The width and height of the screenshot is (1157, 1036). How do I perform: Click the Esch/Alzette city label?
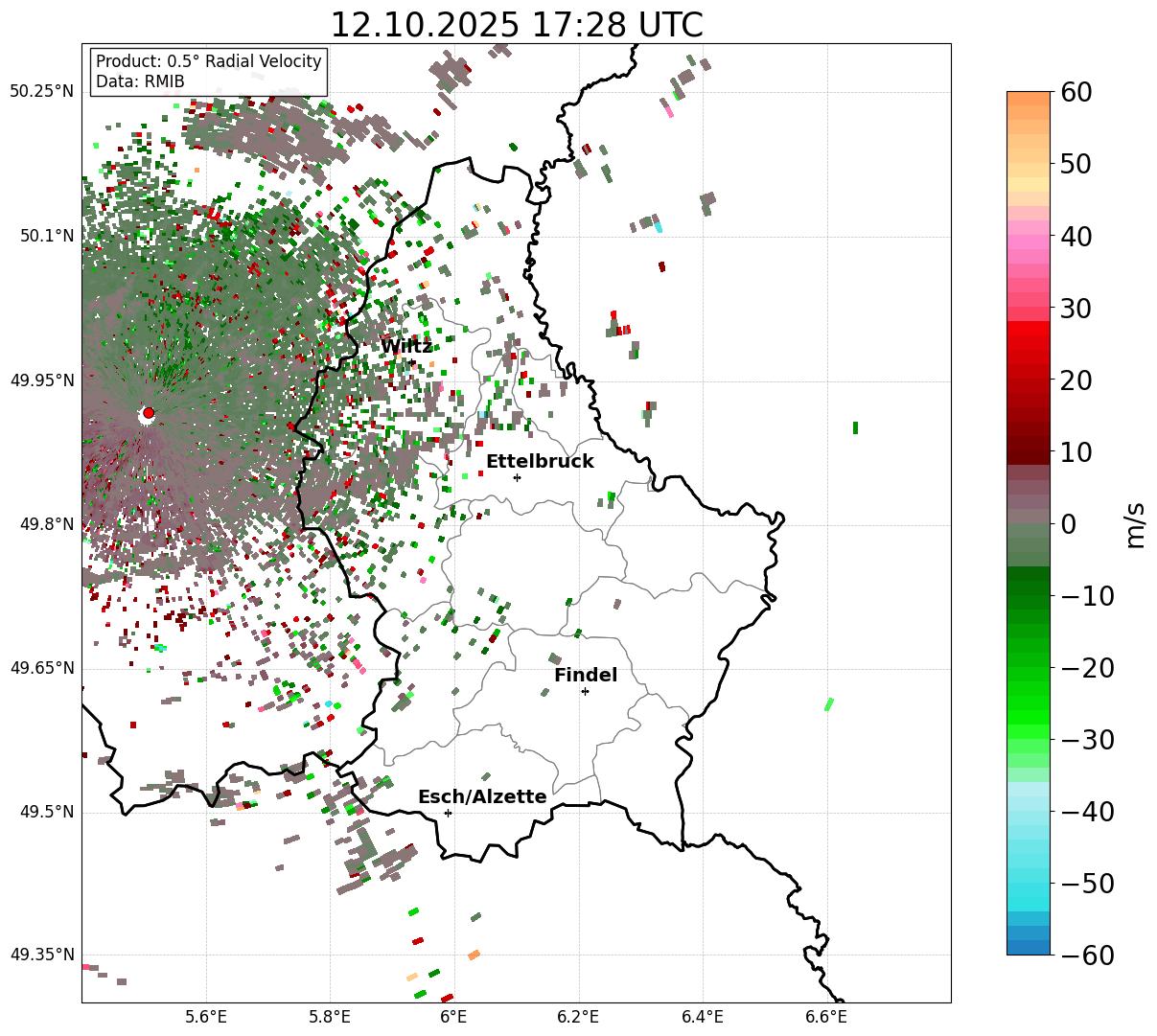click(x=482, y=797)
